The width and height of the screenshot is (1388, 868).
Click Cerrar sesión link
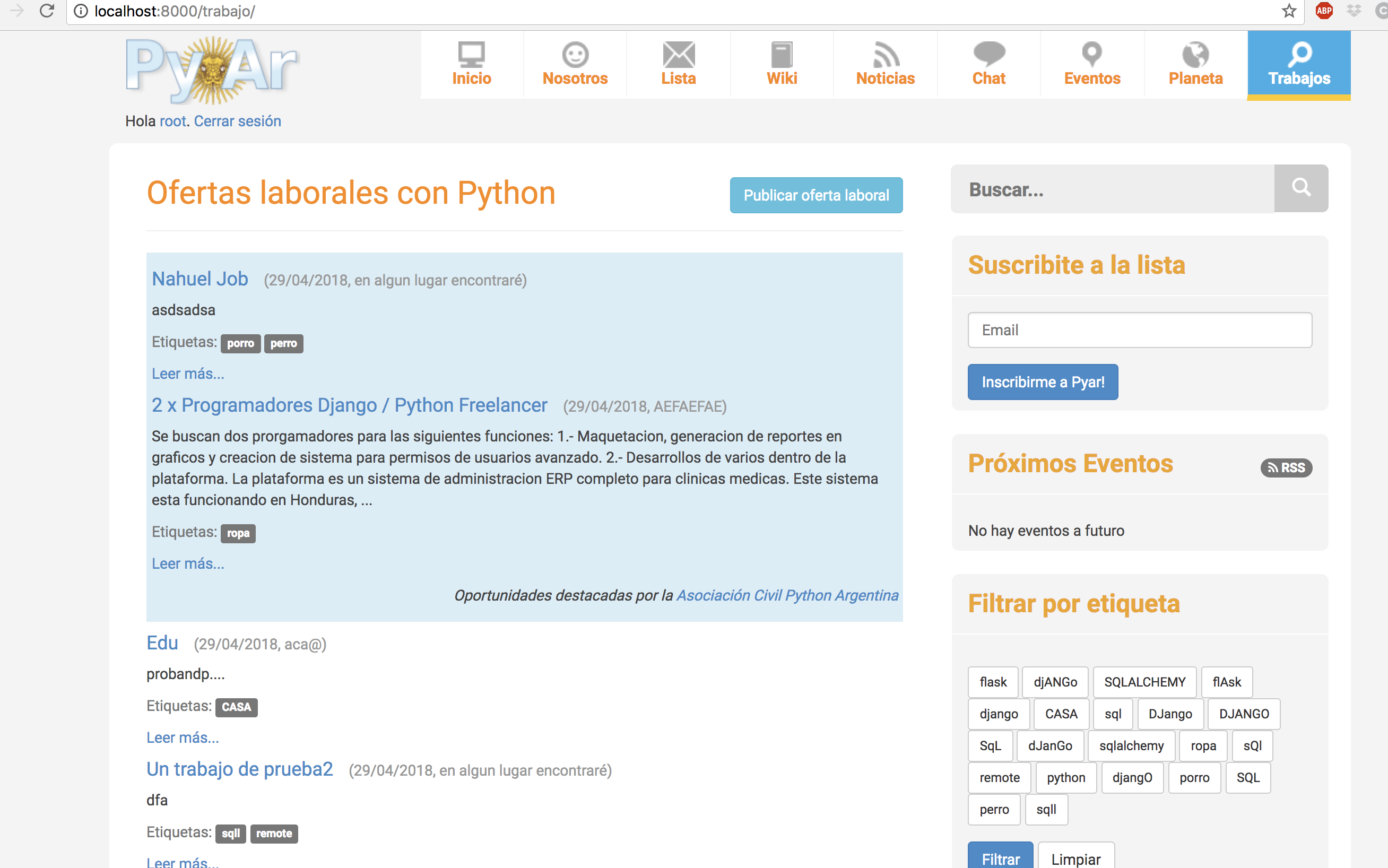click(x=237, y=121)
